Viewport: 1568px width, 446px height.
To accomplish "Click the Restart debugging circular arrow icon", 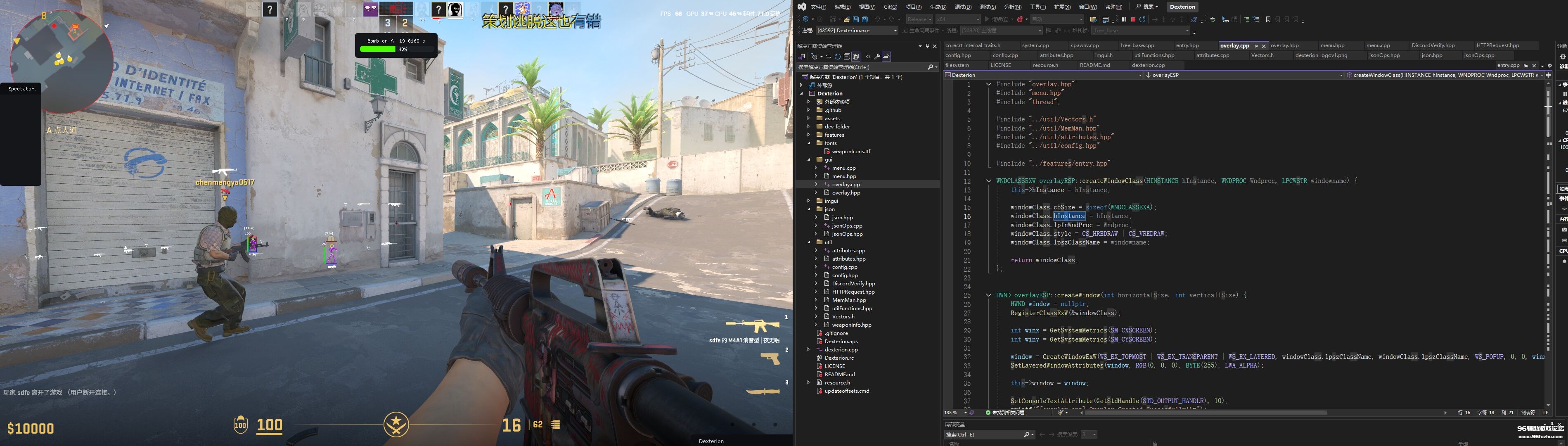I will pyautogui.click(x=1142, y=19).
